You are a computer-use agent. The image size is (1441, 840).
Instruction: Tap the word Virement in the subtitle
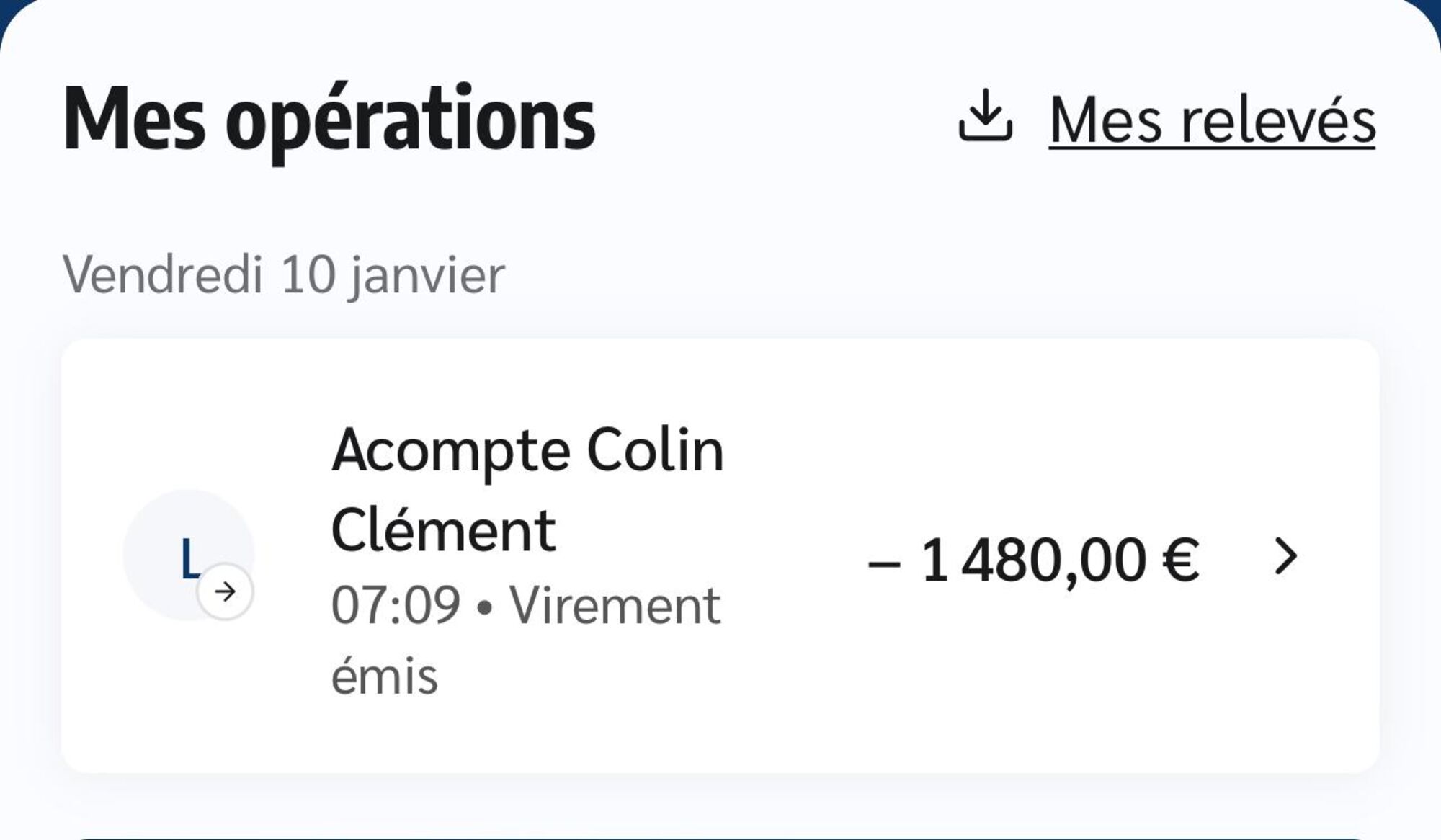(x=615, y=605)
